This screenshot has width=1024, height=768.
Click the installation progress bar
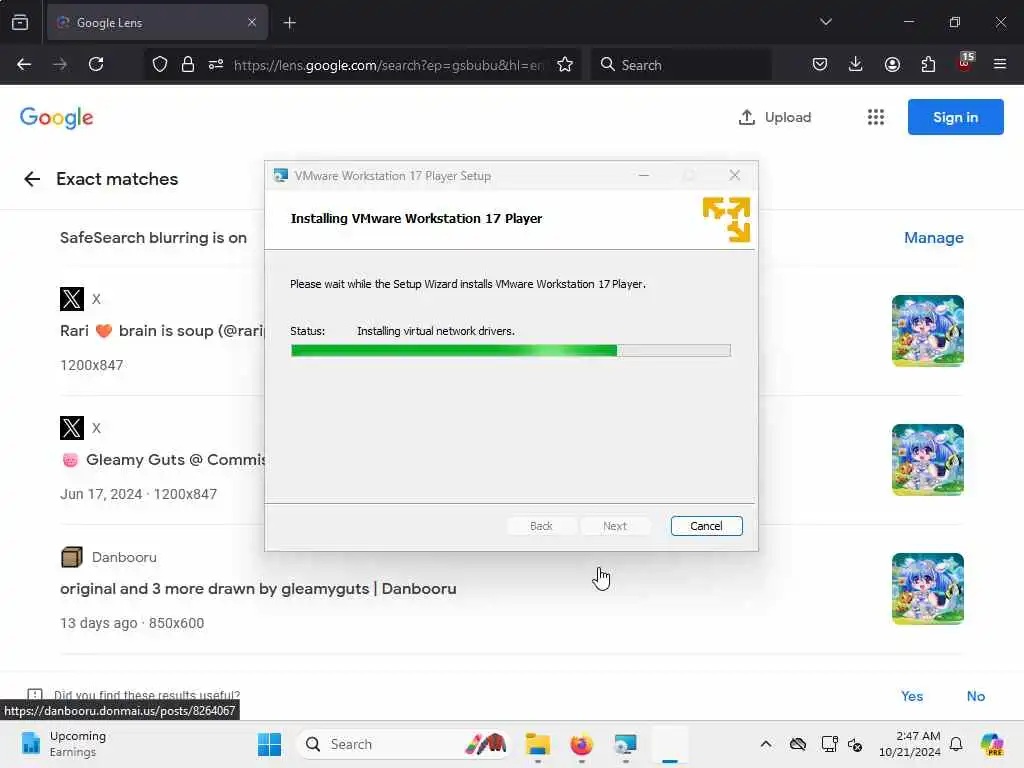(x=511, y=351)
